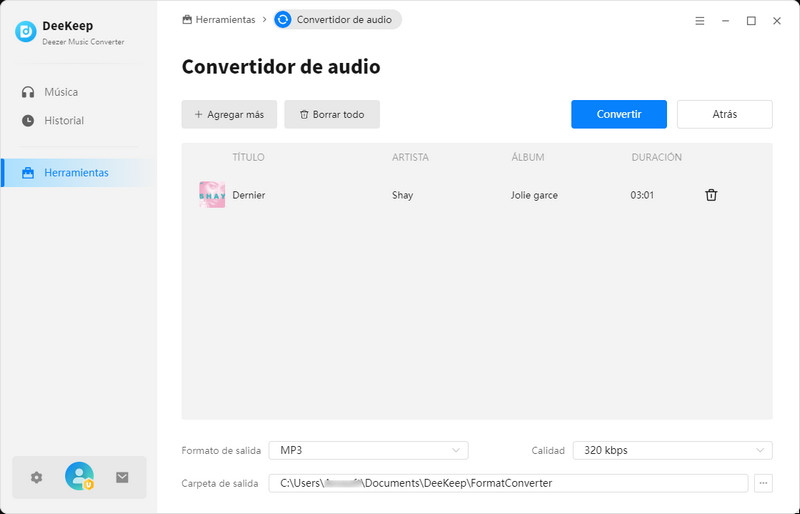Click the Borrar todo button
Screen dimensions: 800x514
click(x=332, y=114)
